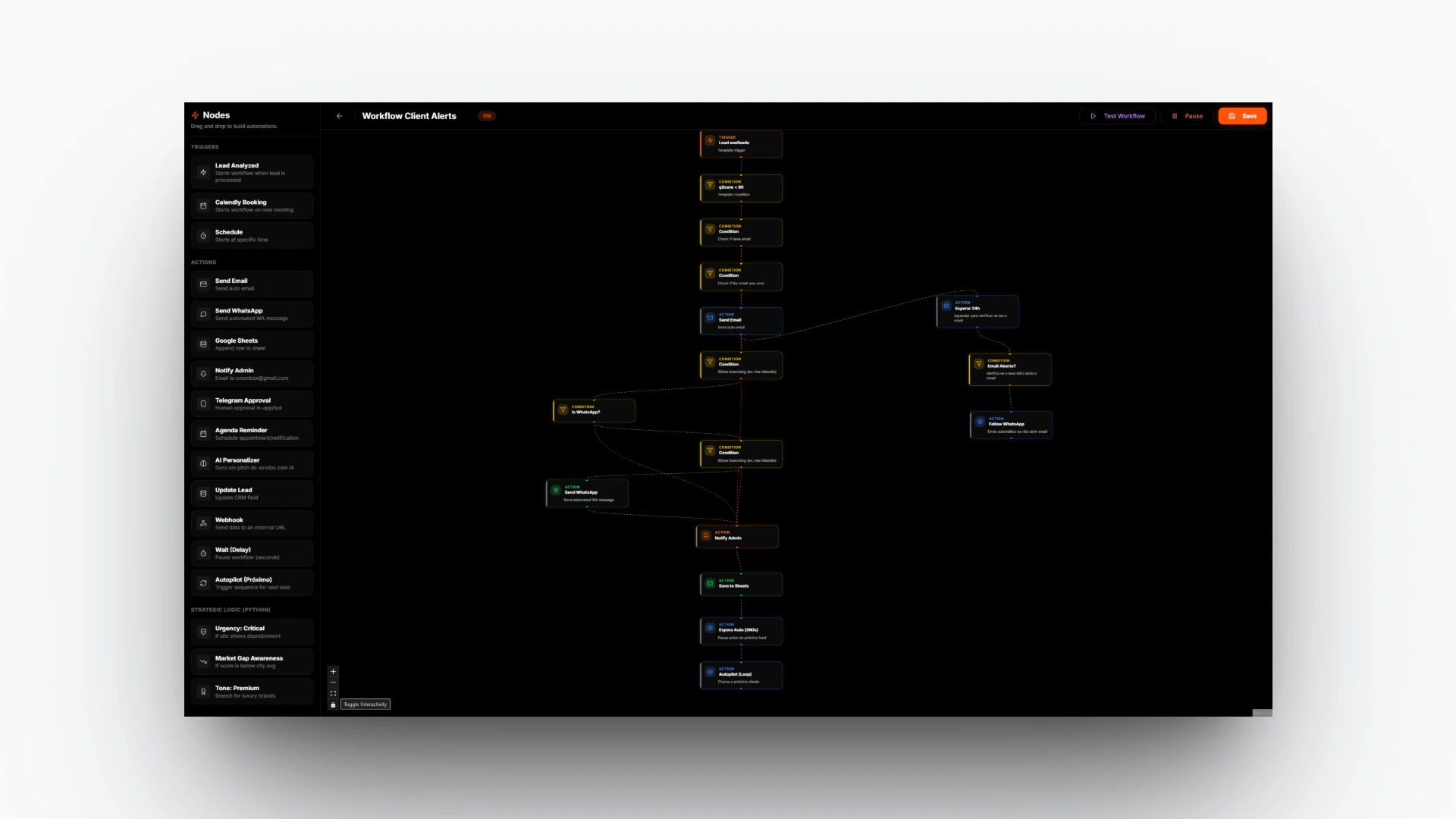This screenshot has width=1456, height=819.
Task: Click the Save to Sheets canvas node
Action: pyautogui.click(x=741, y=584)
